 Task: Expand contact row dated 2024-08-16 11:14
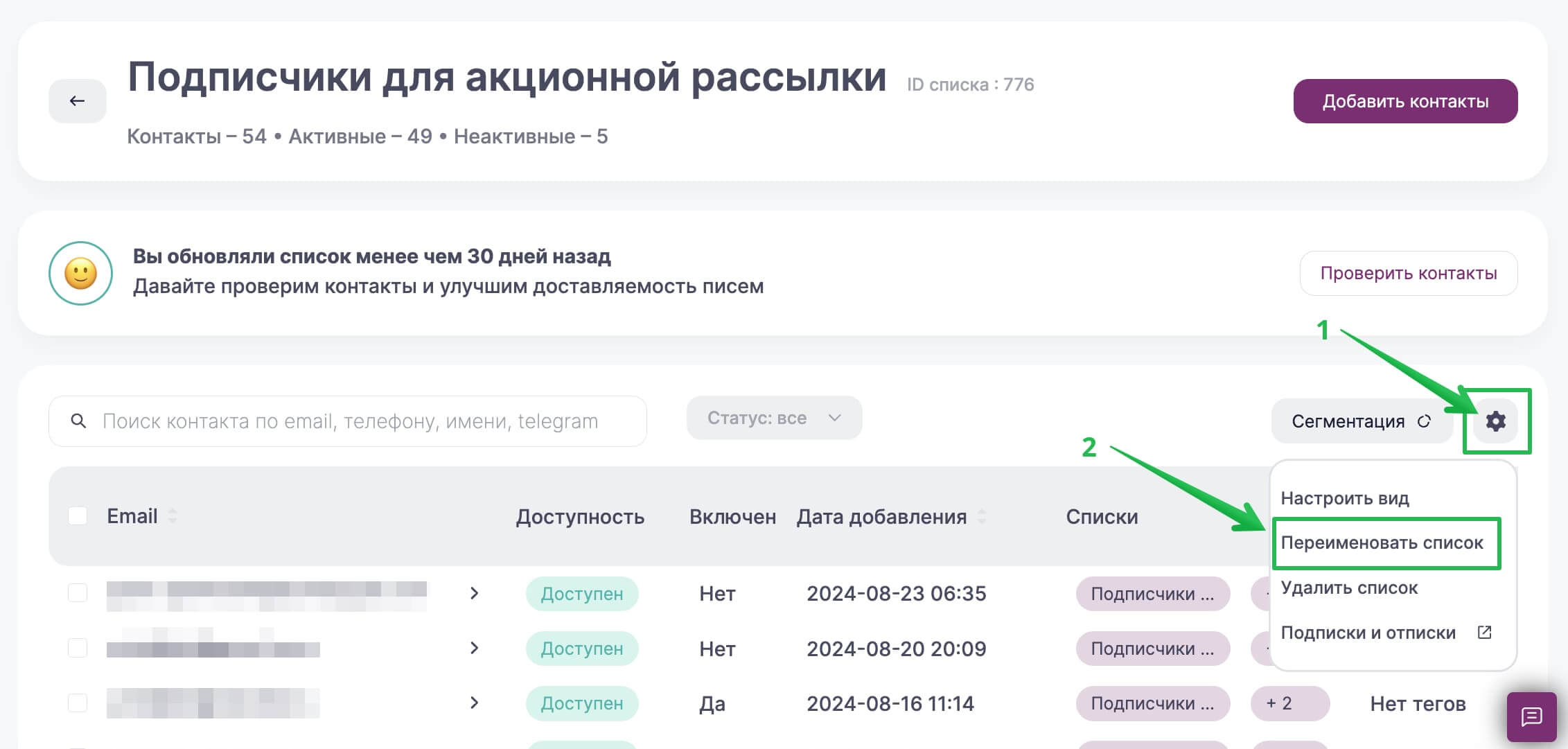coord(474,703)
